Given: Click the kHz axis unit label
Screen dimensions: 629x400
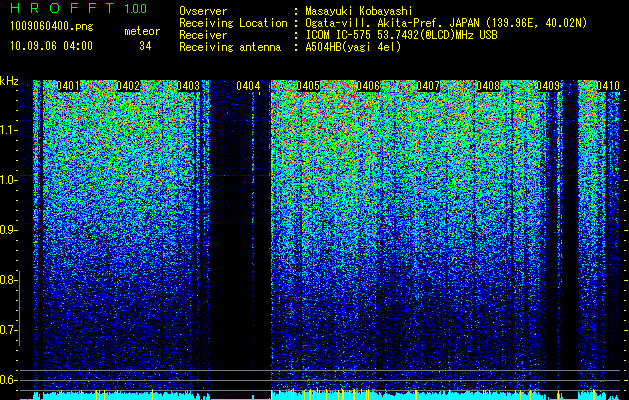Looking at the screenshot, I should pyautogui.click(x=9, y=81).
